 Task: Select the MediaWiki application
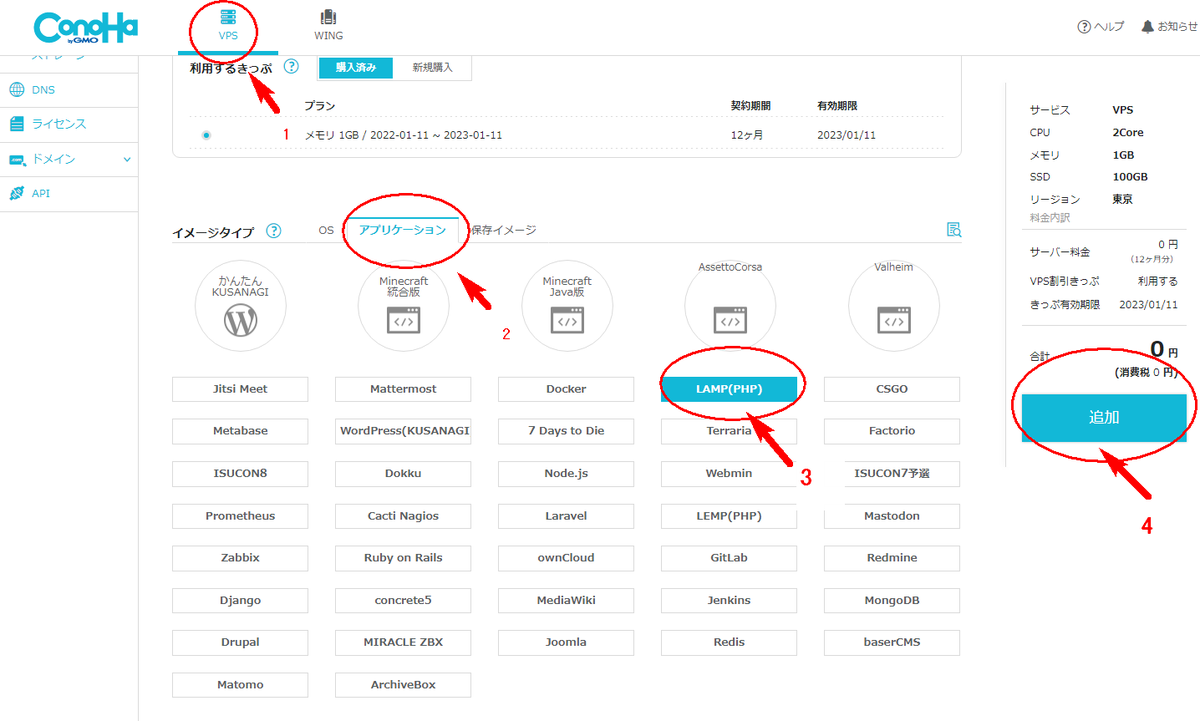(566, 600)
